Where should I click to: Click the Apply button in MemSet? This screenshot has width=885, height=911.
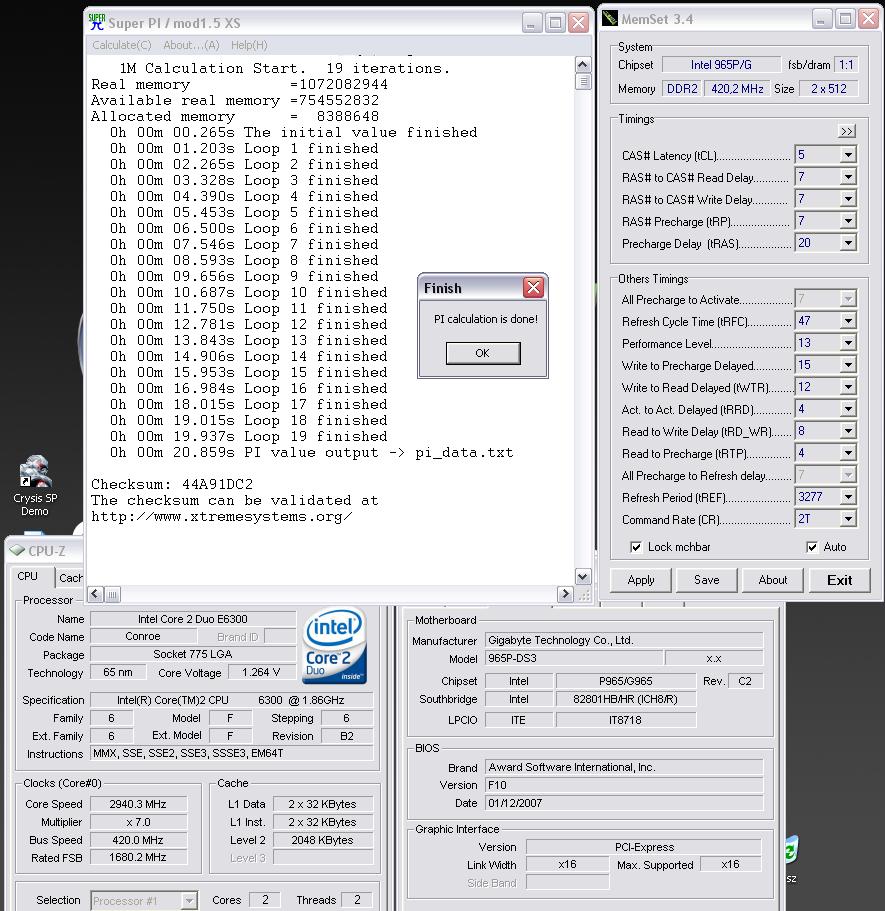641,580
